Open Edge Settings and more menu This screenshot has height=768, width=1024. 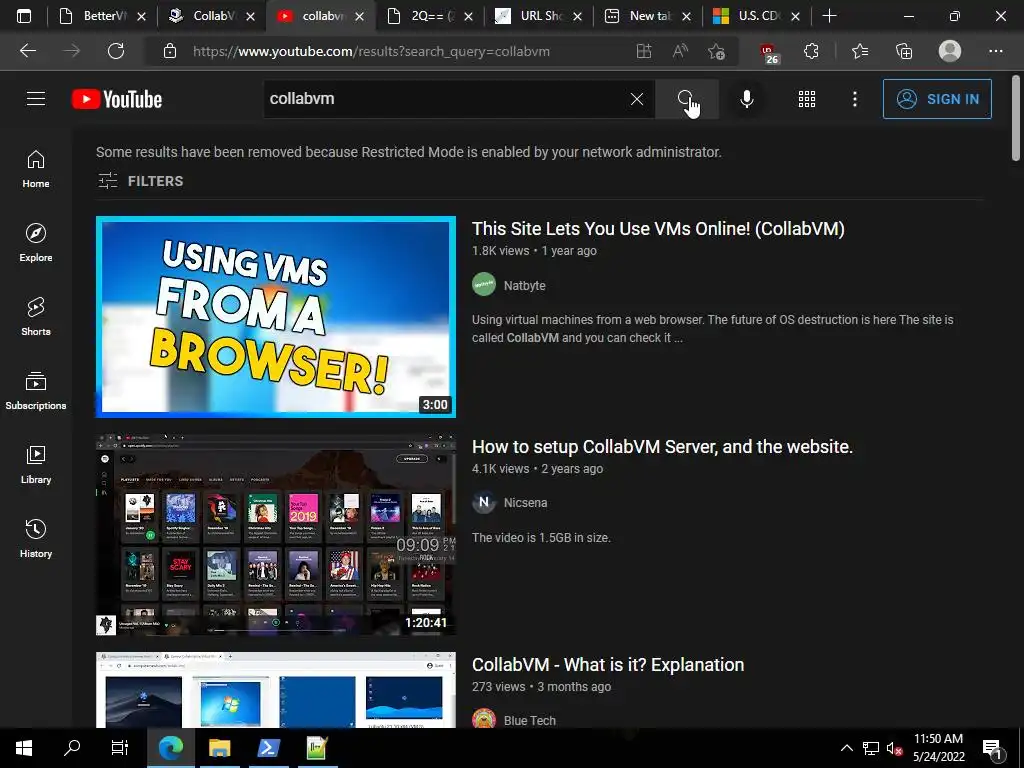click(x=995, y=51)
